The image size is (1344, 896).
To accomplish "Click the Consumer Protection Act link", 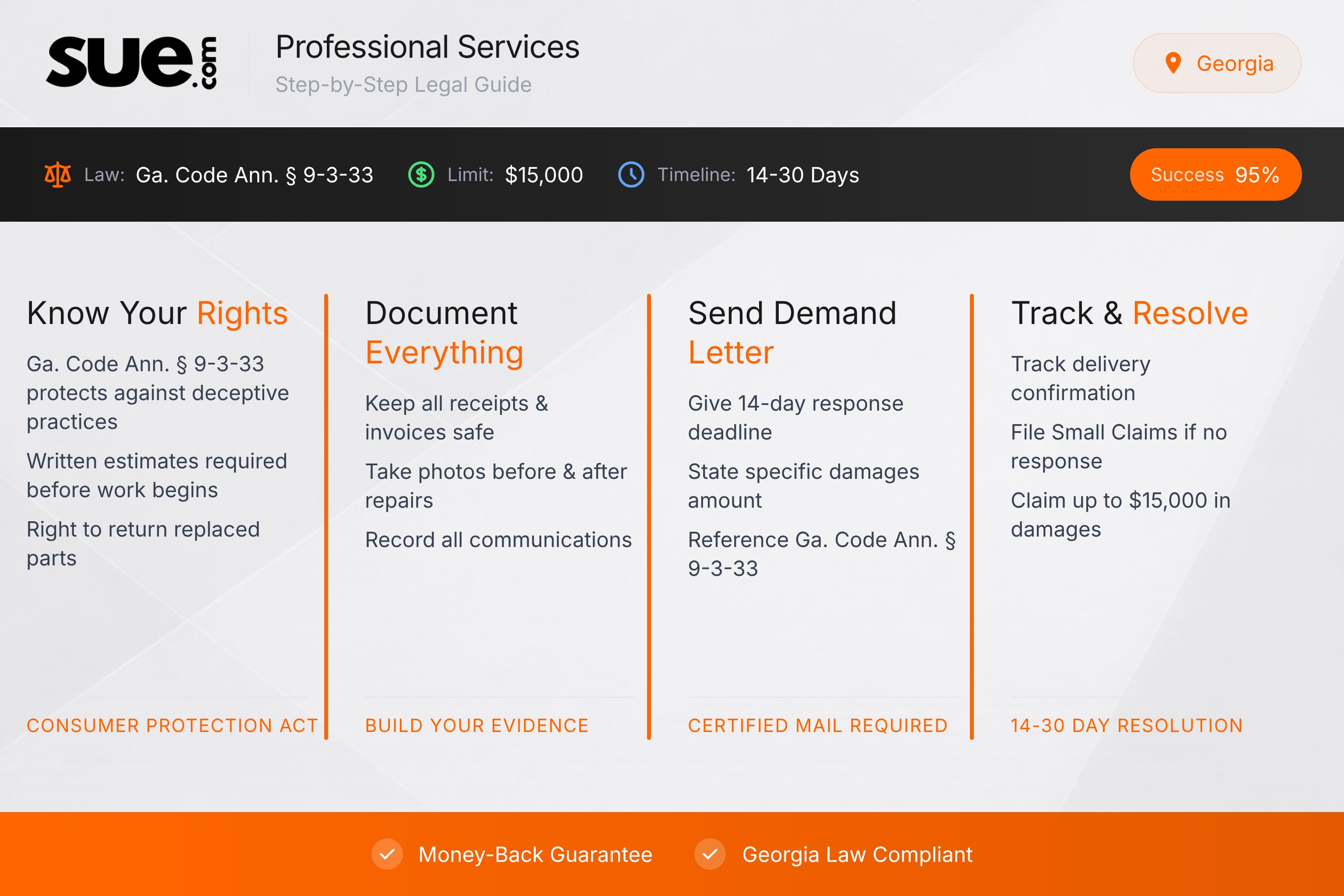I will pos(172,725).
